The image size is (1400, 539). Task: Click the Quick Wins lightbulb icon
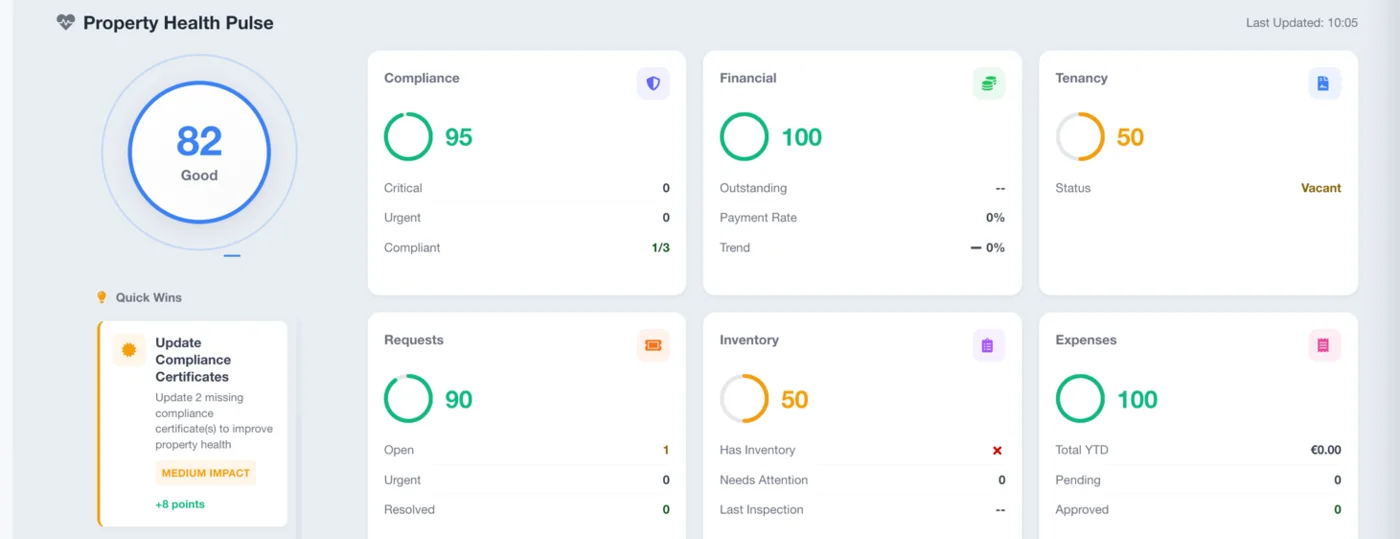point(101,297)
